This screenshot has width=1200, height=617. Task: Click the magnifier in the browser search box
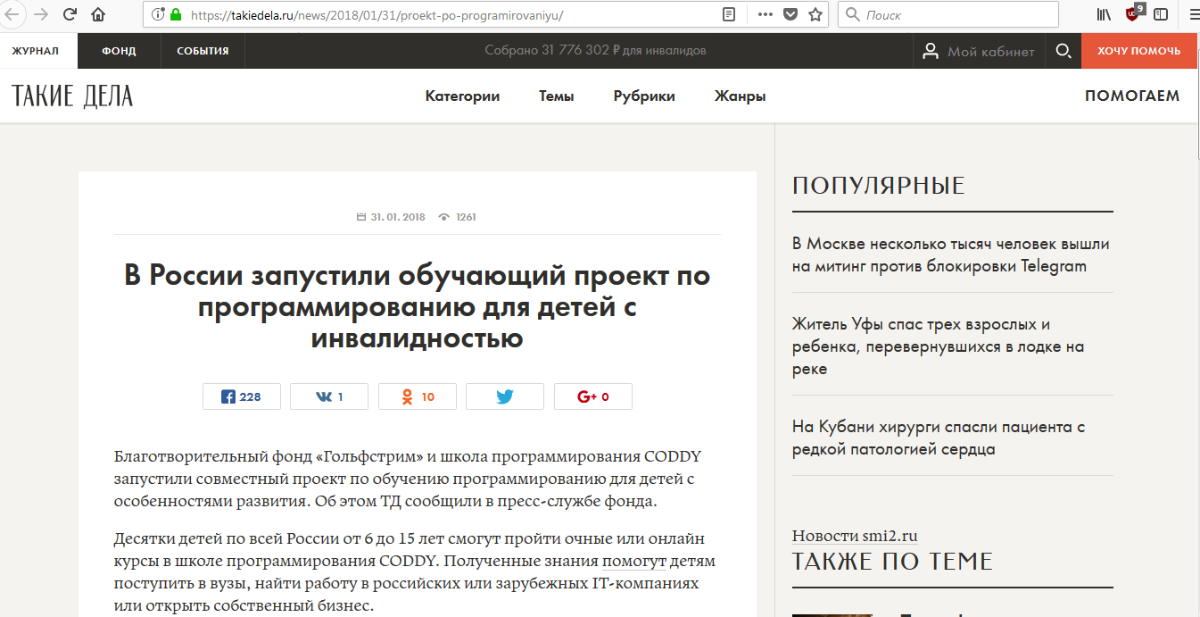pos(853,15)
